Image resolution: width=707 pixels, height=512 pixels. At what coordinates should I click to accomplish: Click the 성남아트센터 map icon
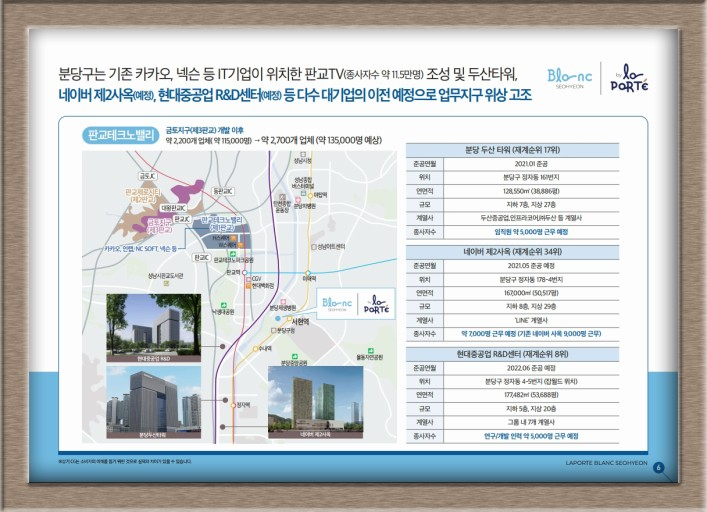coord(314,247)
